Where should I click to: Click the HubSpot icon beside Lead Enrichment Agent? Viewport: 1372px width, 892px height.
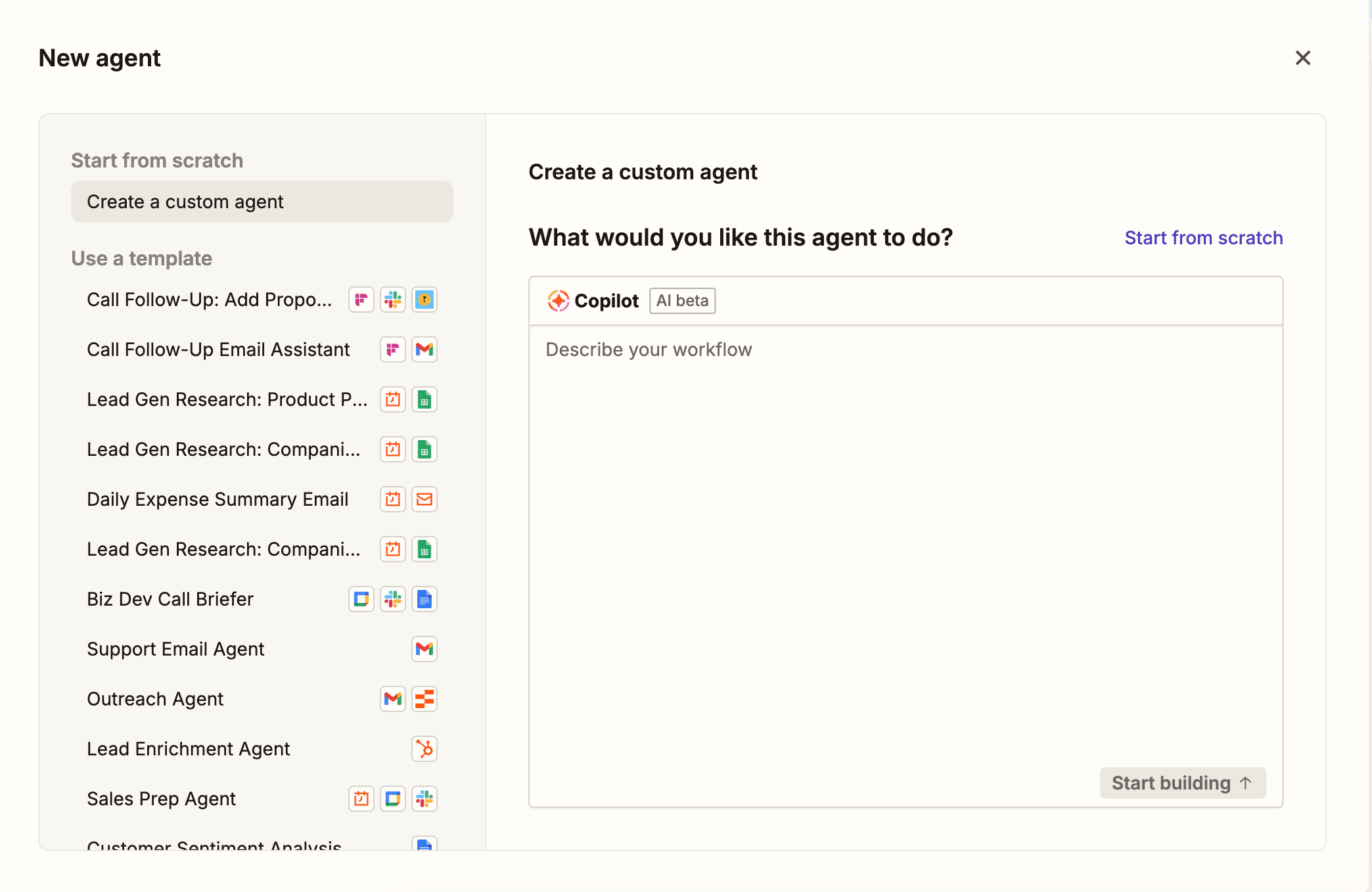pyautogui.click(x=424, y=749)
